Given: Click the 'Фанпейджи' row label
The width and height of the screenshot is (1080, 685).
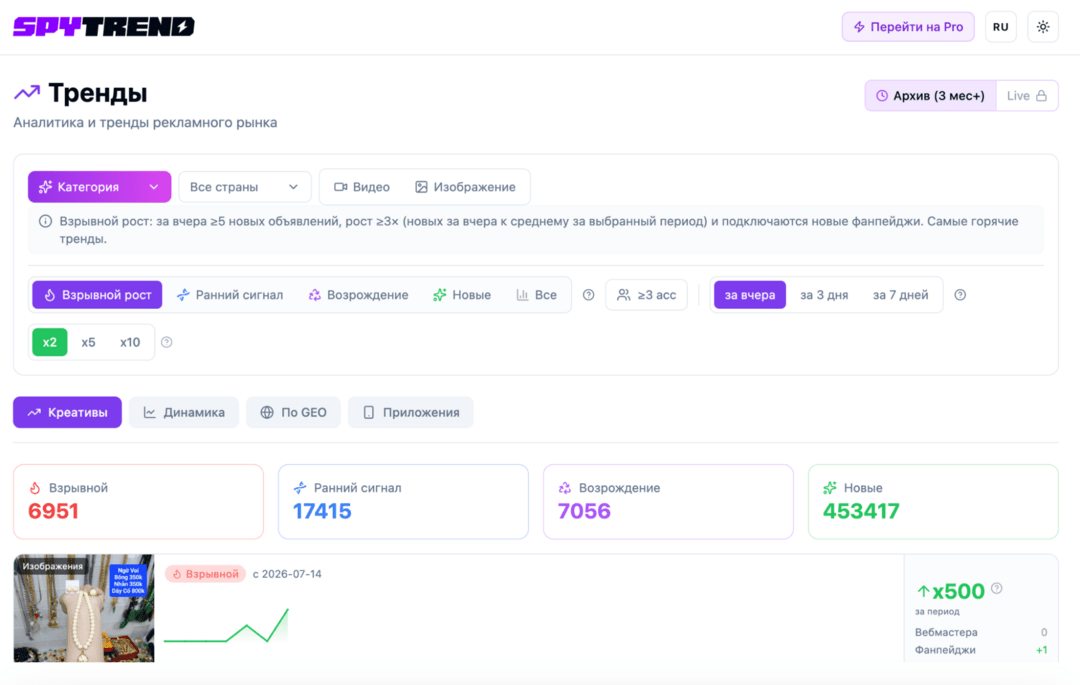Looking at the screenshot, I should (x=945, y=650).
